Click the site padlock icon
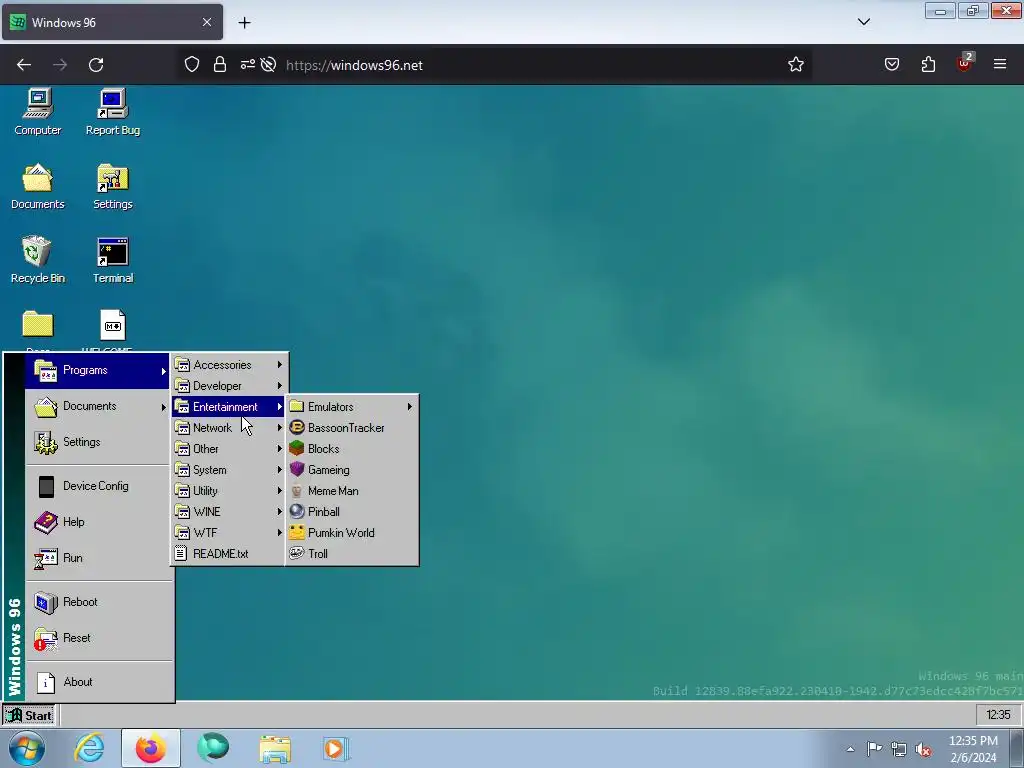The width and height of the screenshot is (1024, 768). point(220,65)
